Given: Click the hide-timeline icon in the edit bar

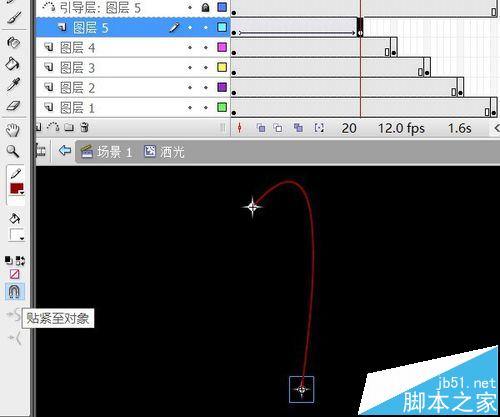Looking at the screenshot, I should [x=41, y=151].
